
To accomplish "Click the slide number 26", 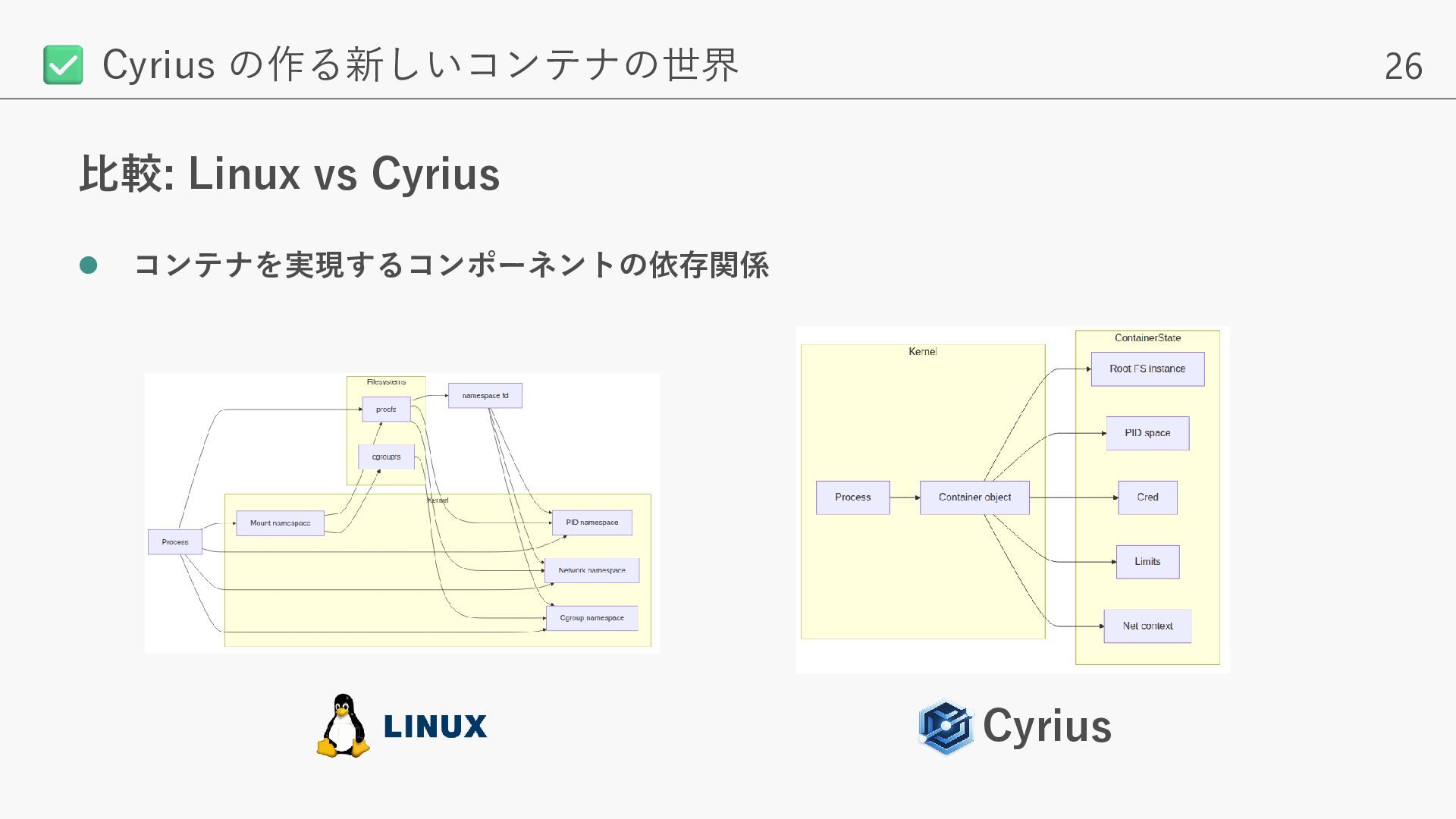I will pyautogui.click(x=1403, y=67).
